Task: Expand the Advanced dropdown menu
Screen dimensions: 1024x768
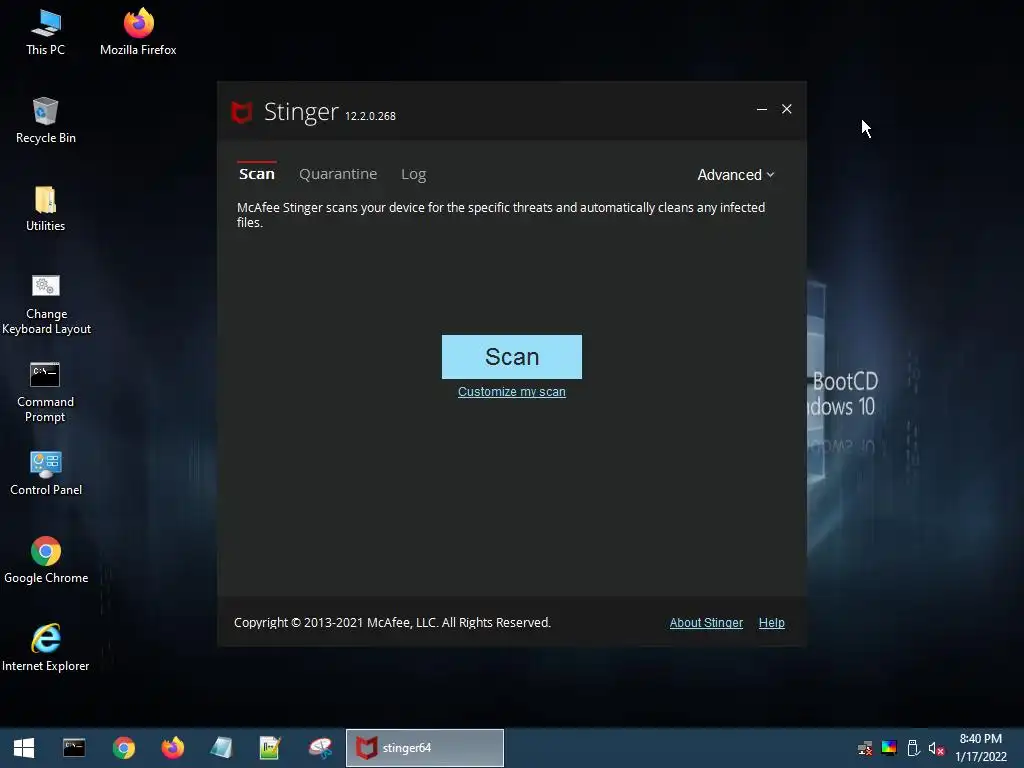Action: 735,174
